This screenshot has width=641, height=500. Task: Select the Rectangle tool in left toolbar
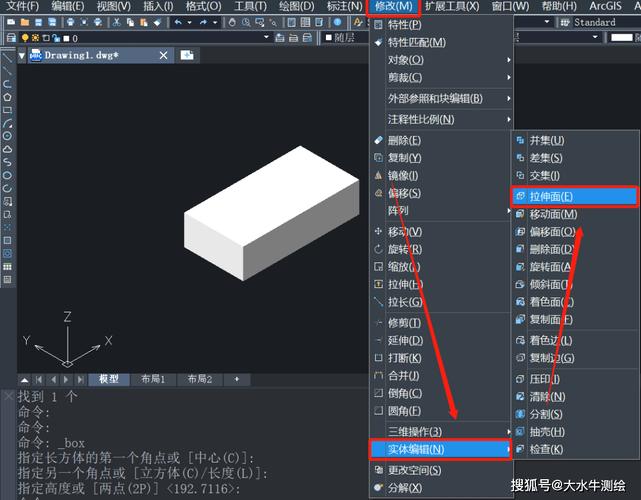(x=7, y=110)
